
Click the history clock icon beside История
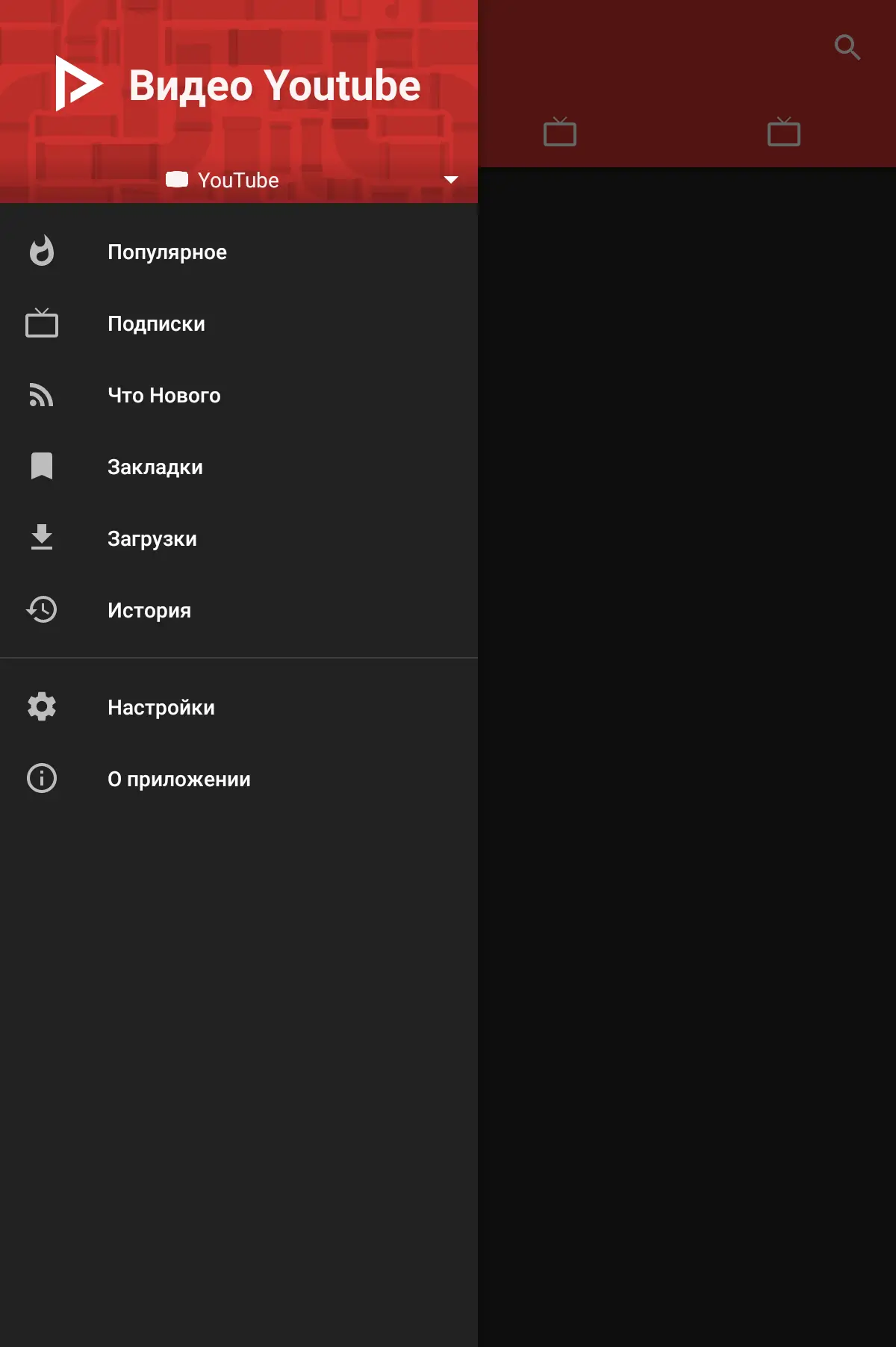pyautogui.click(x=42, y=609)
